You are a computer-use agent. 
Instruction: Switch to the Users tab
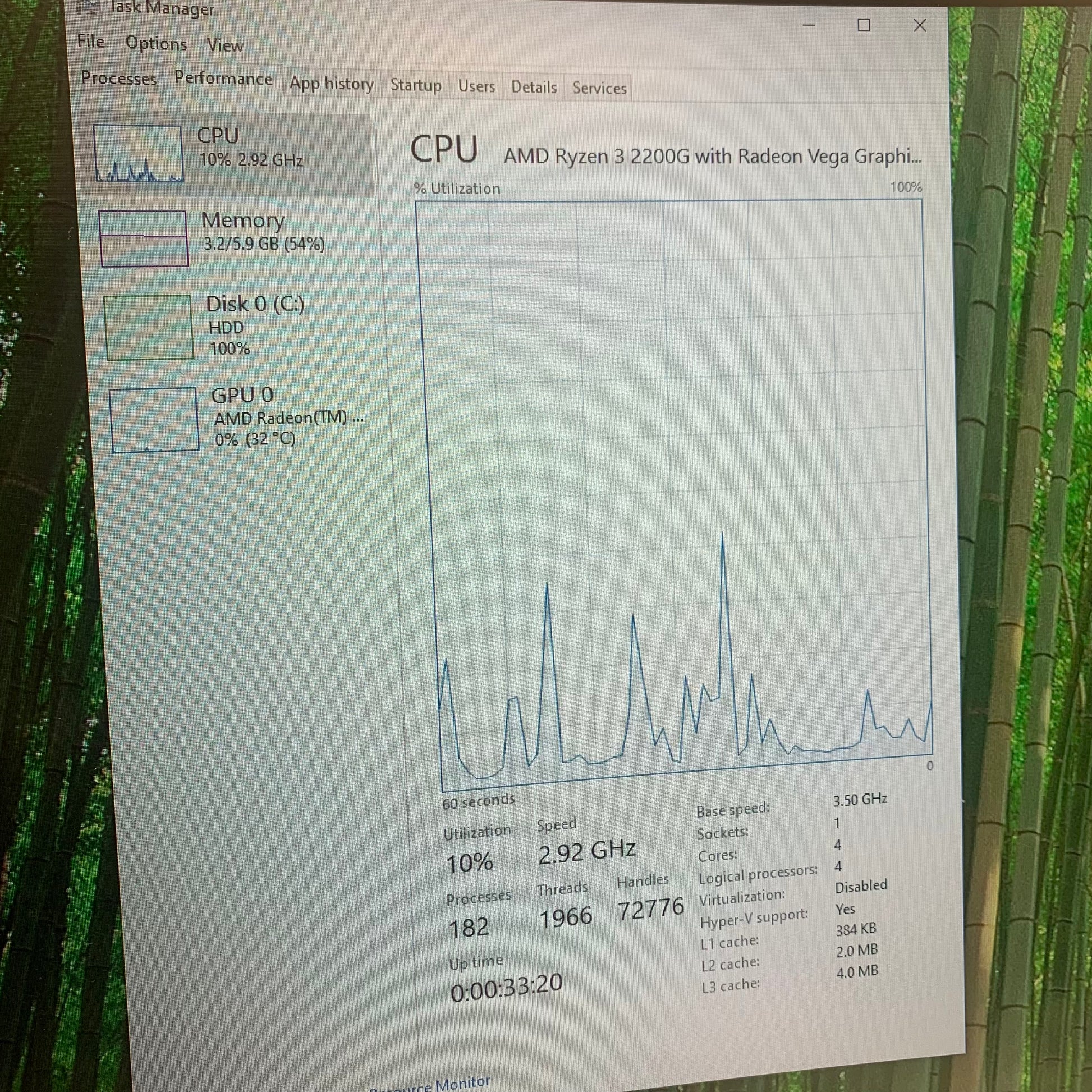[476, 86]
